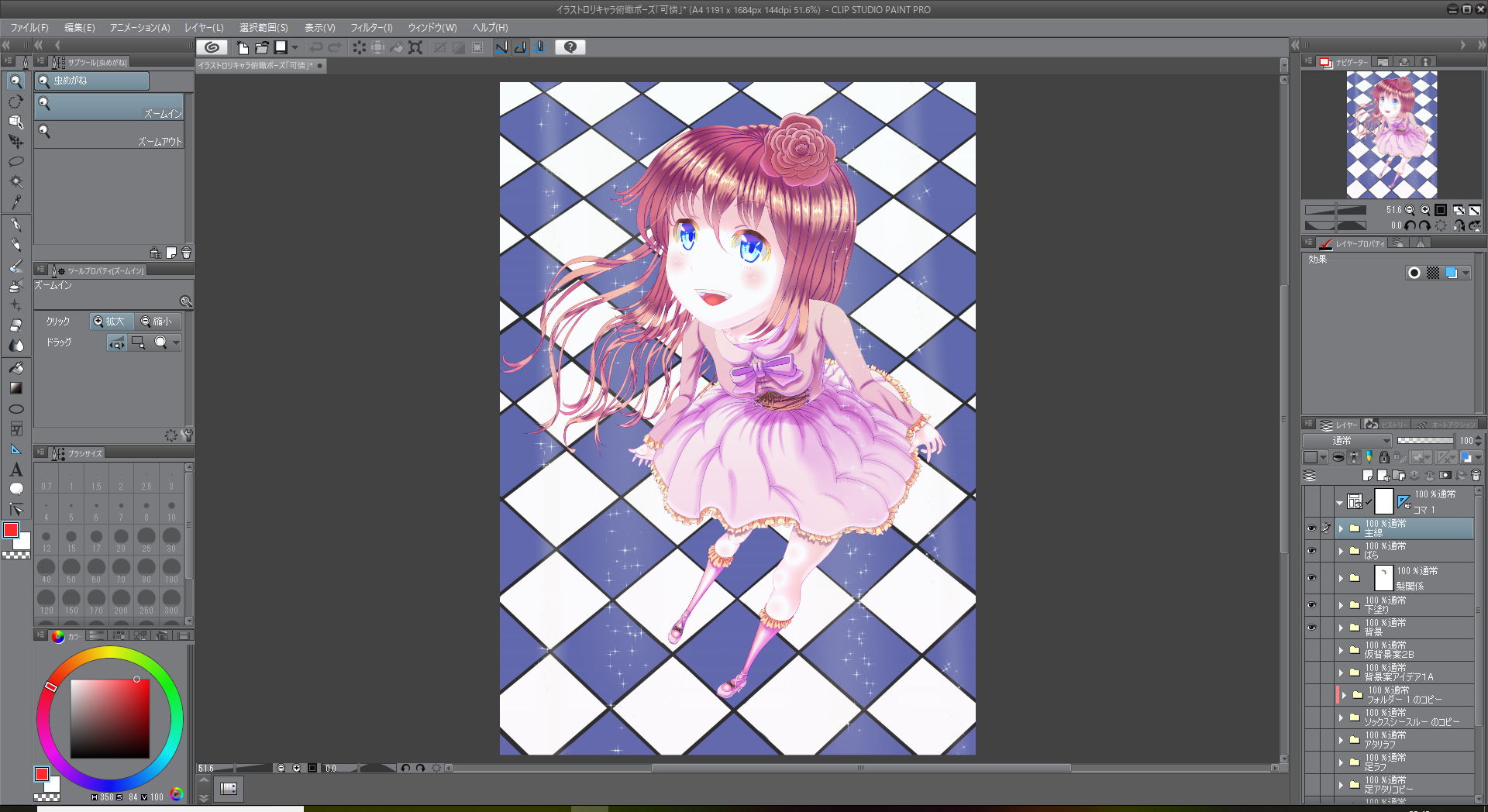The image size is (1488, 812).
Task: Select the Gradient tool in toolbox
Action: (x=15, y=388)
